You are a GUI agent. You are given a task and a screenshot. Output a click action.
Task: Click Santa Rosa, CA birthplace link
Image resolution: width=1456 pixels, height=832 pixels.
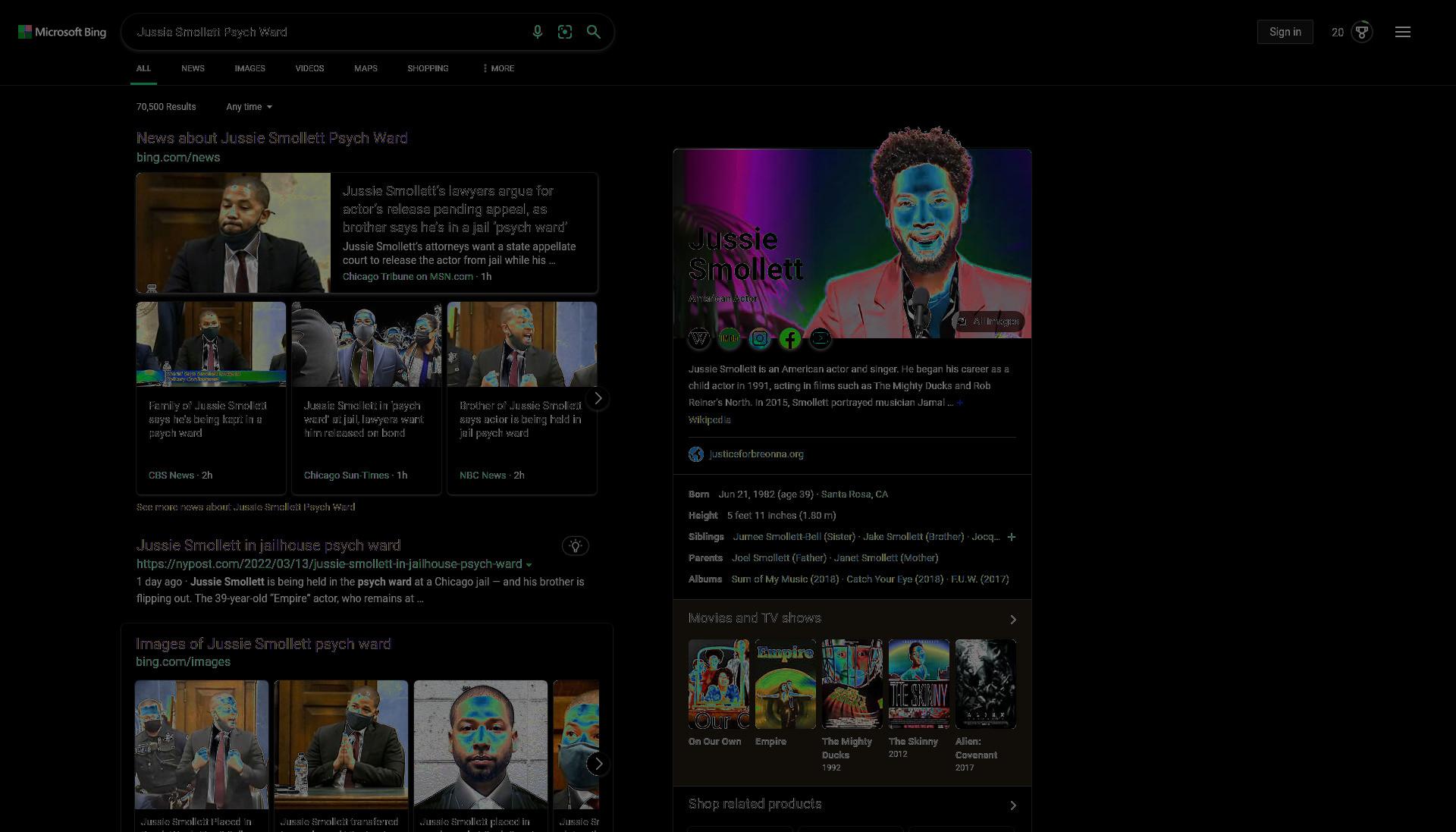pos(855,494)
